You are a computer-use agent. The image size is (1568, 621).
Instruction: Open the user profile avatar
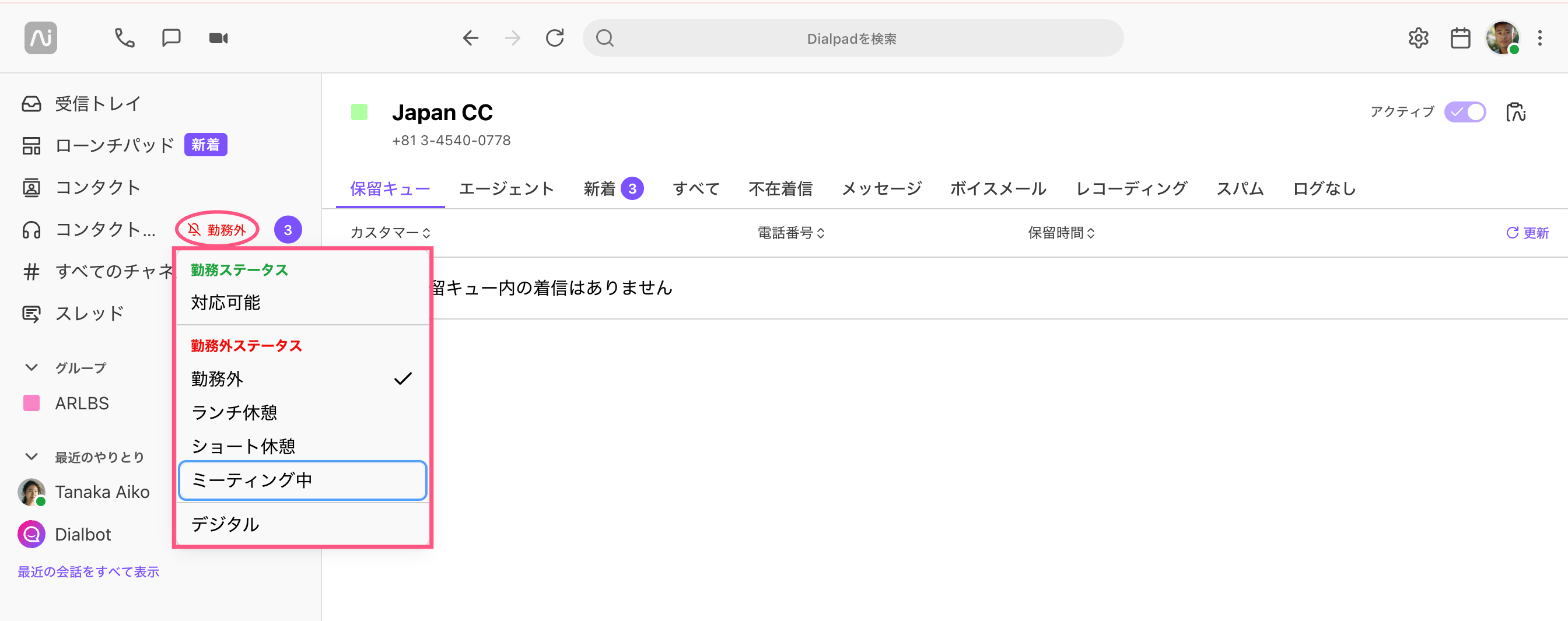pos(1502,38)
